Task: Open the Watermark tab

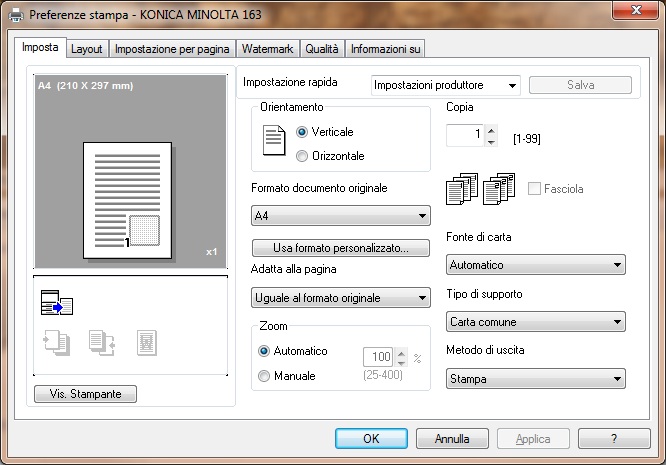Action: tap(268, 49)
